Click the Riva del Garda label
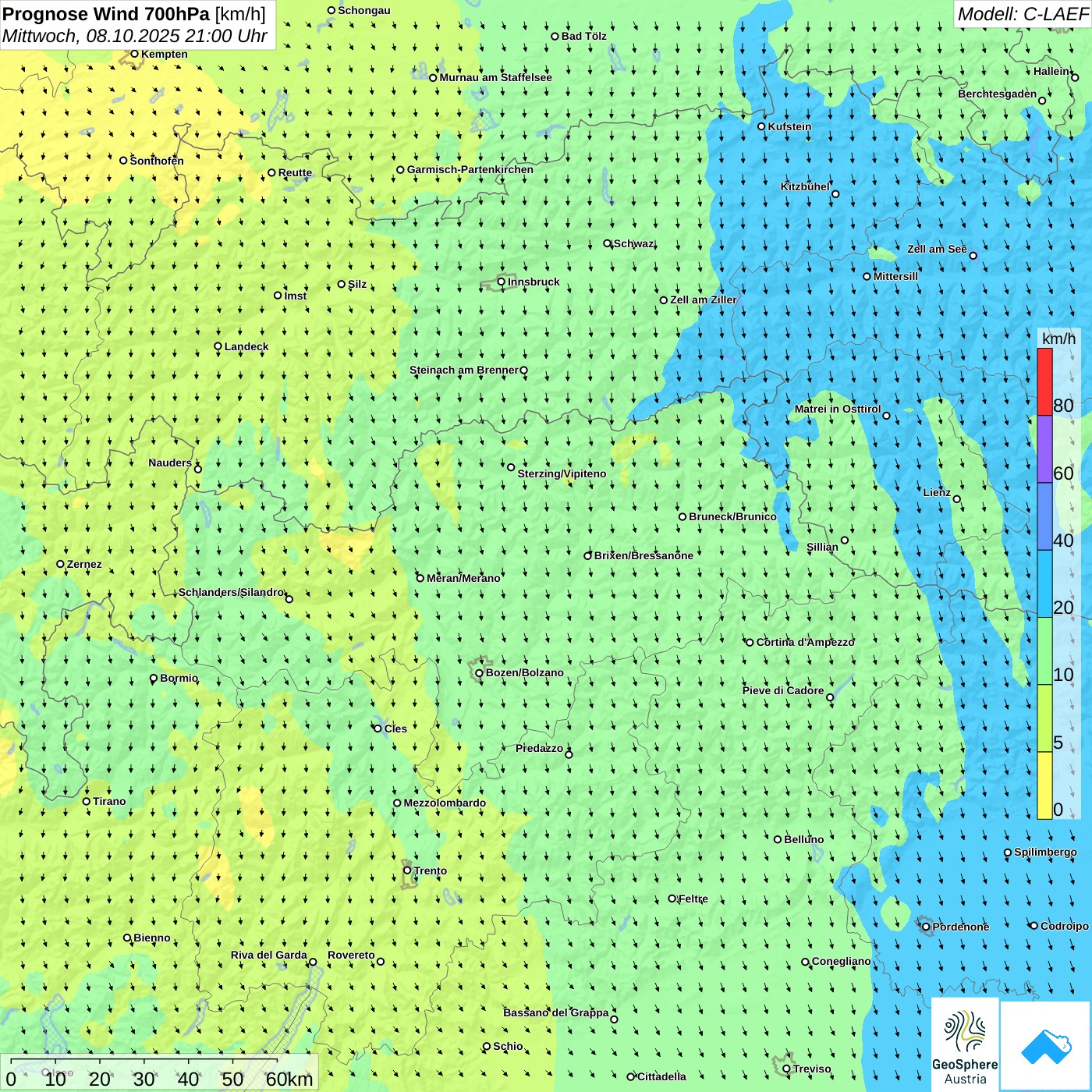The height and width of the screenshot is (1092, 1092). [268, 955]
